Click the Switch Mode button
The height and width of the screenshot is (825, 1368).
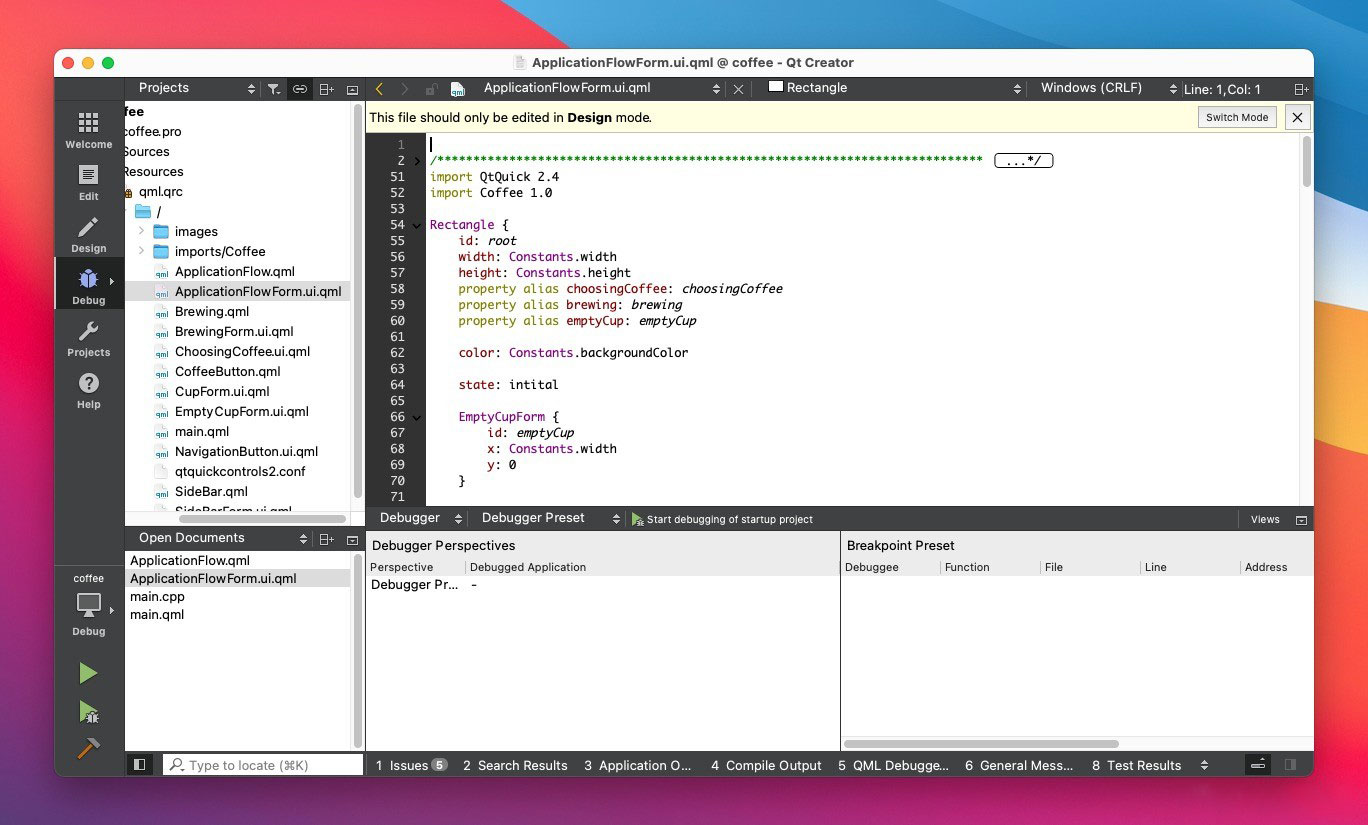pyautogui.click(x=1236, y=117)
